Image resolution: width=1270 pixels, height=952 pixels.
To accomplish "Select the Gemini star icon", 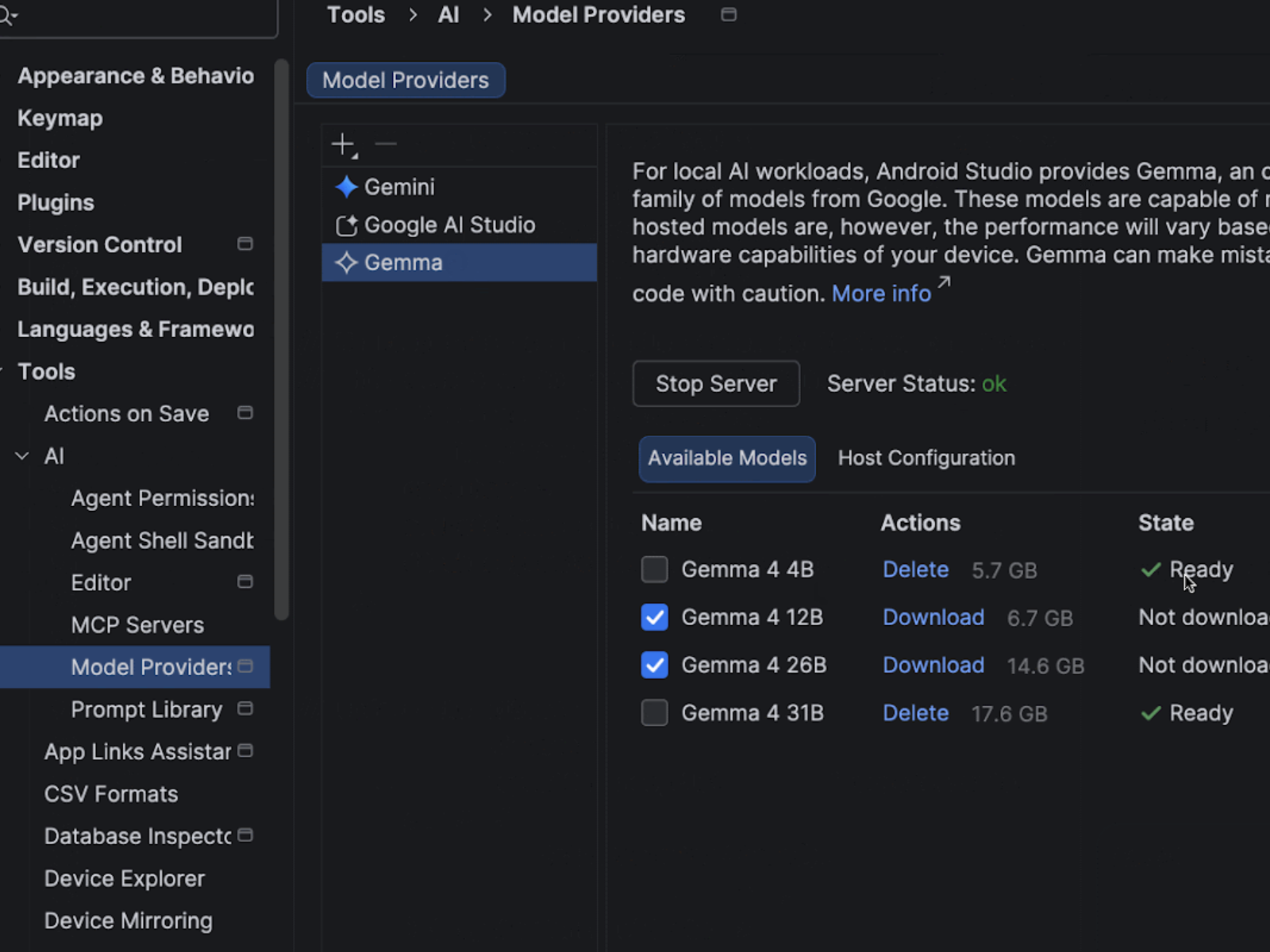I will coord(346,187).
